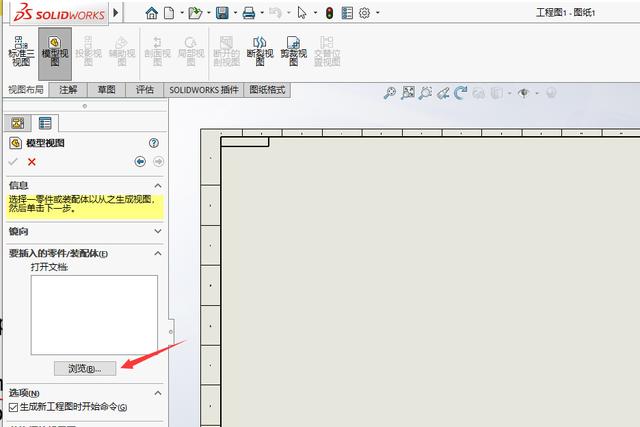Select the 标准三视图 tool
This screenshot has width=640, height=427.
pyautogui.click(x=21, y=52)
